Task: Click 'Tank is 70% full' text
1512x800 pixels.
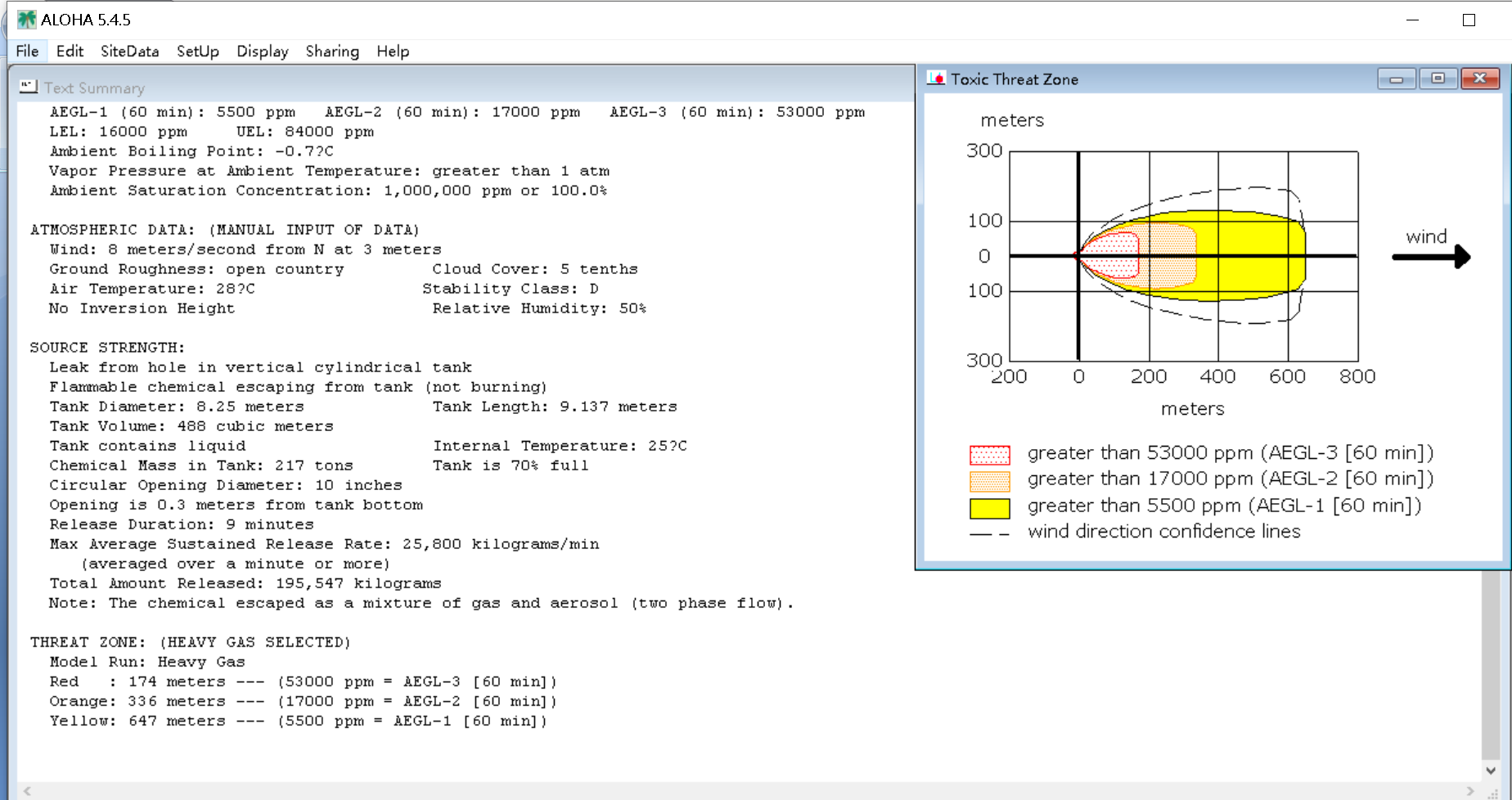Action: pos(511,465)
